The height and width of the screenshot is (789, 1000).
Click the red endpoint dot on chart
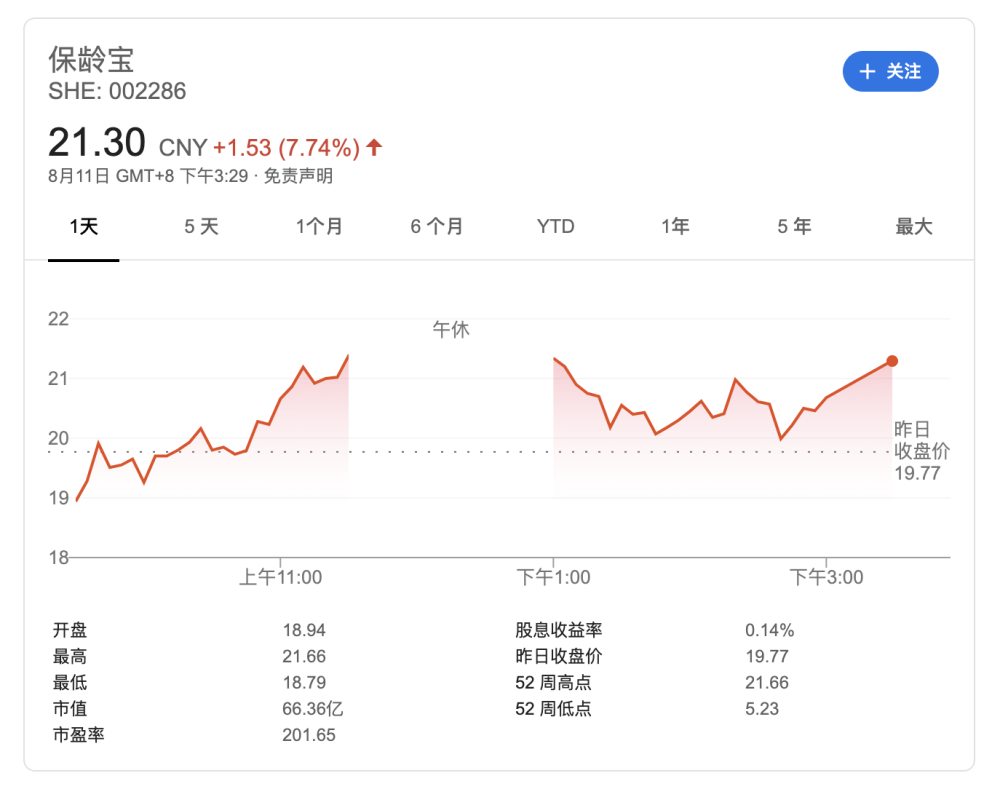click(892, 361)
